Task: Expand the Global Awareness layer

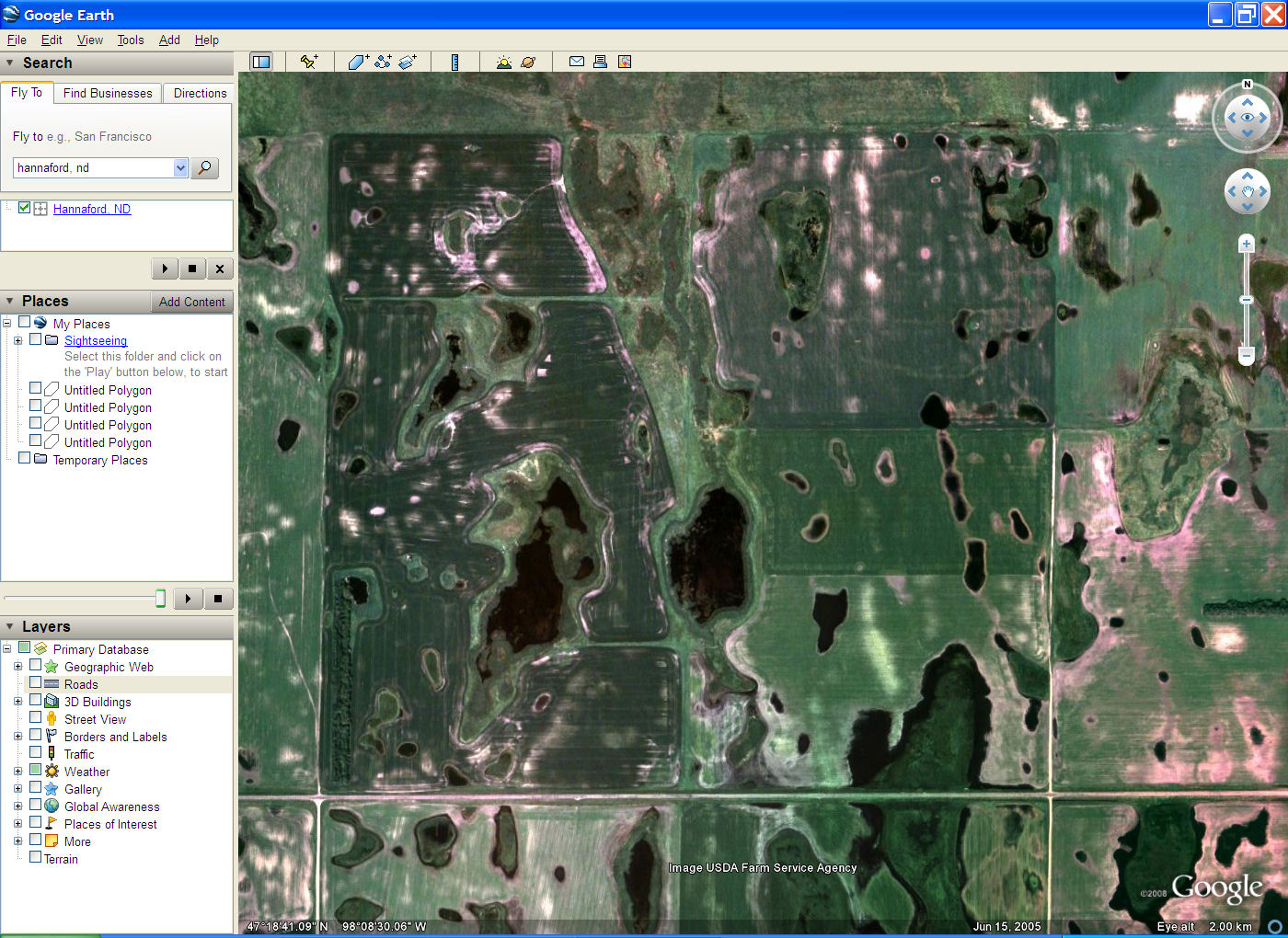Action: tap(17, 806)
